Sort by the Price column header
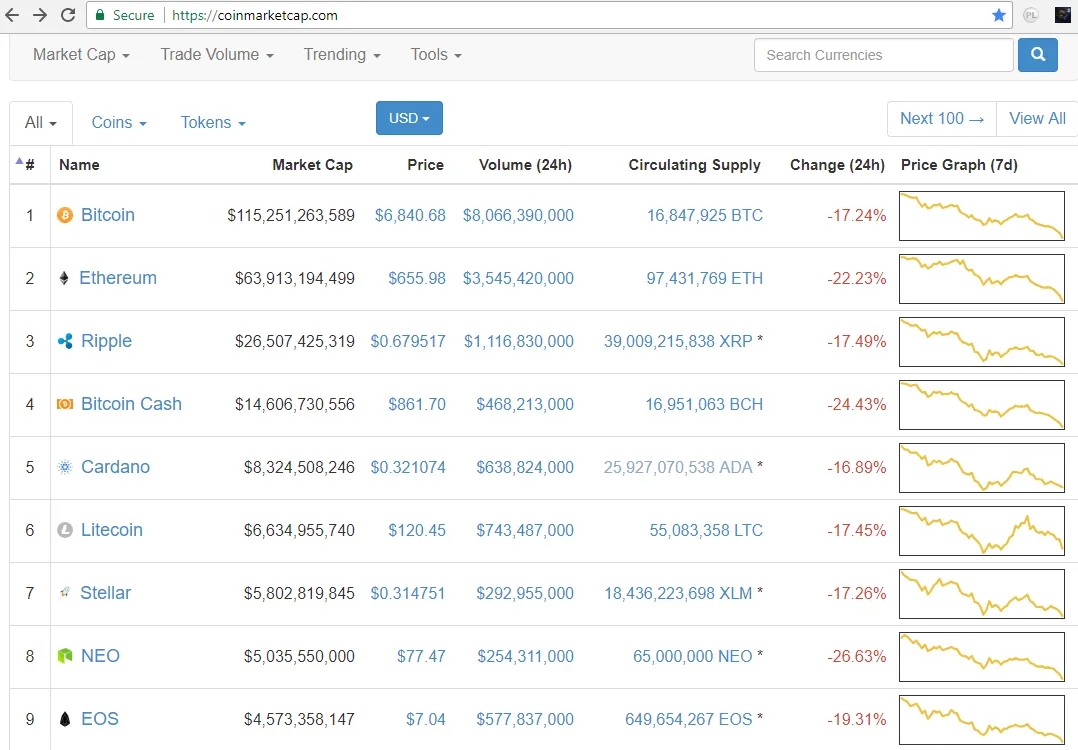The width and height of the screenshot is (1078, 750). pyautogui.click(x=425, y=165)
